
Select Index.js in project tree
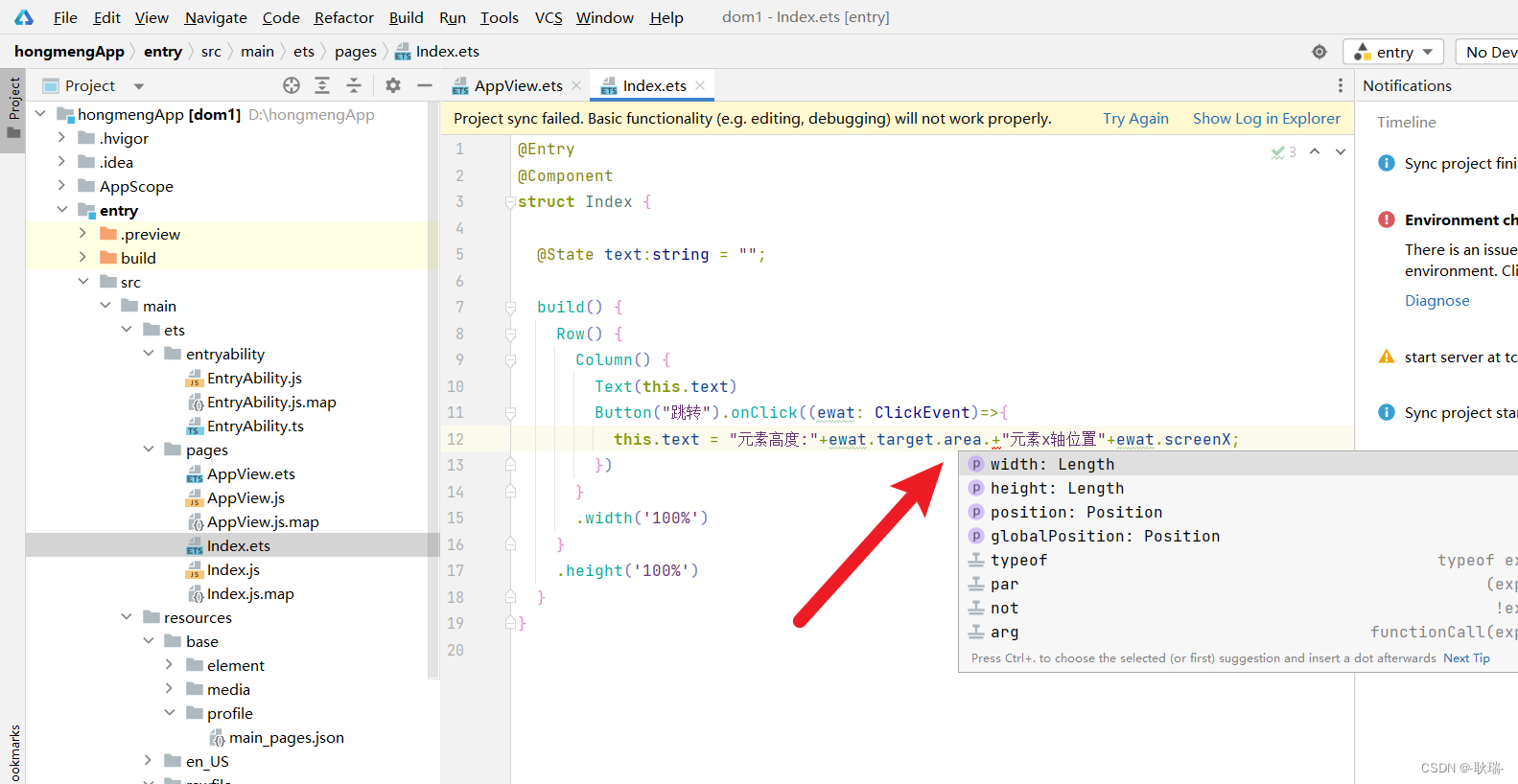[233, 569]
